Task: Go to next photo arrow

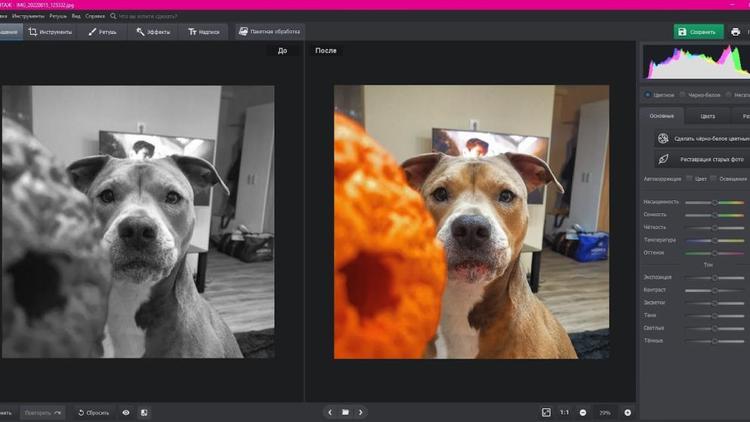Action: click(x=361, y=412)
